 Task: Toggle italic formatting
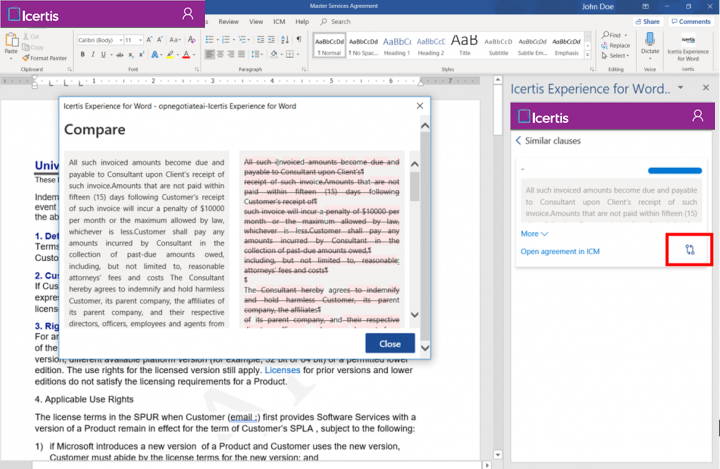tap(91, 54)
